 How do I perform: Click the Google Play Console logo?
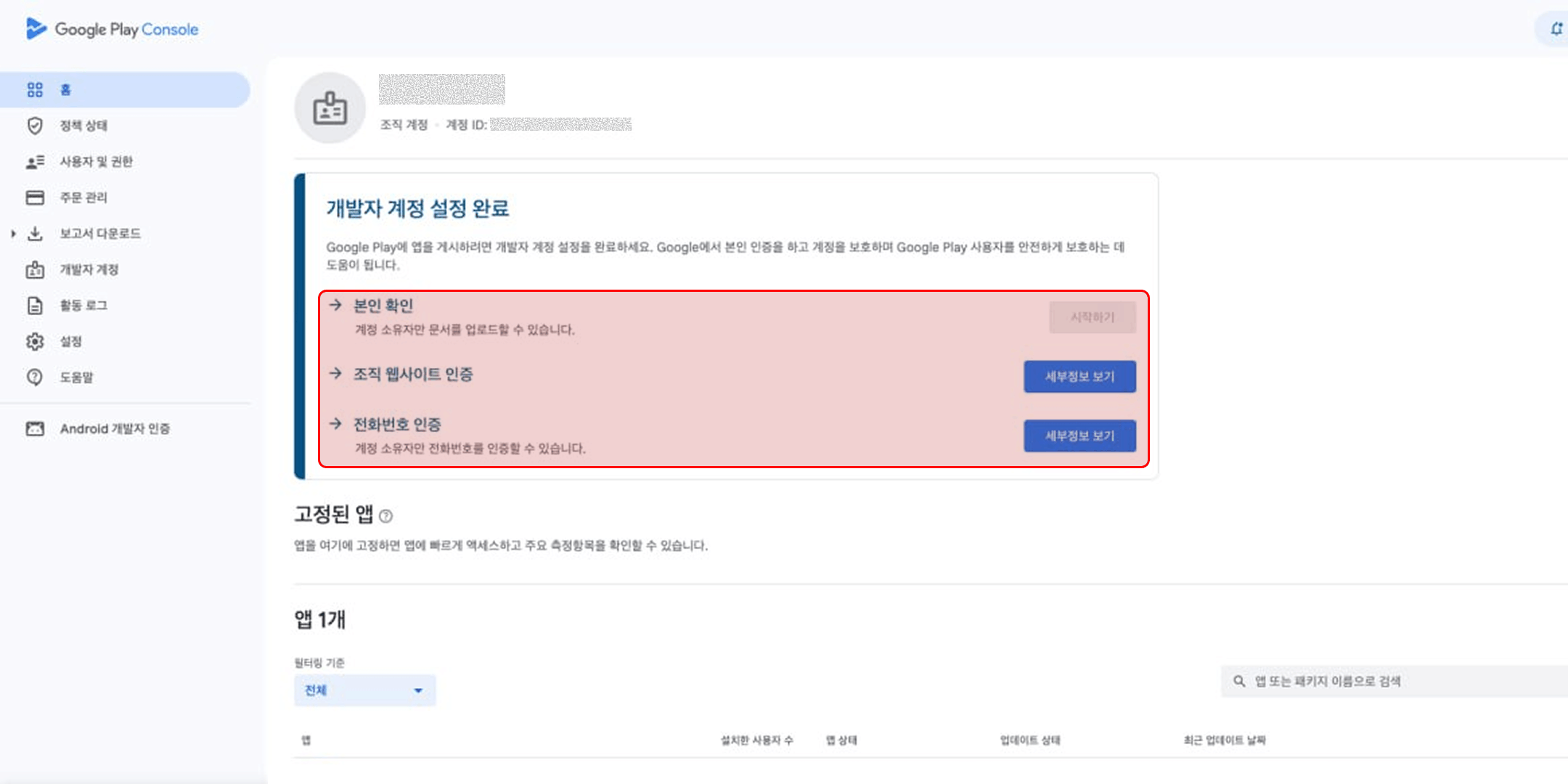point(112,29)
